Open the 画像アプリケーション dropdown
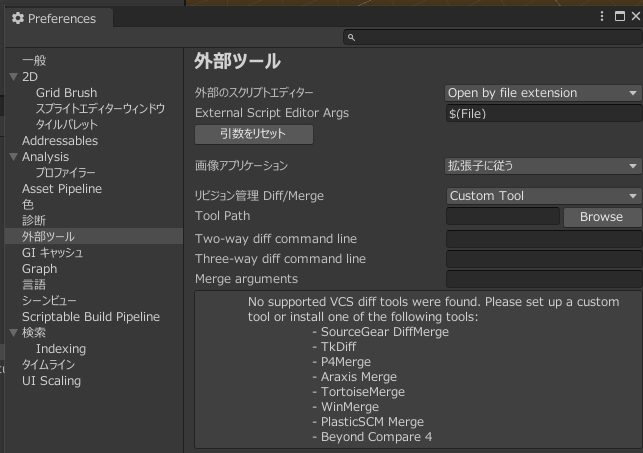The image size is (643, 453). 542,166
